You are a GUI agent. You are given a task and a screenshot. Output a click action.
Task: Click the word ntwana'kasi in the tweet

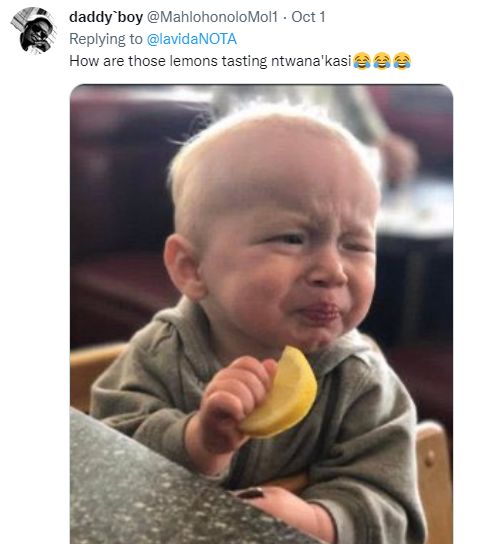(311, 61)
